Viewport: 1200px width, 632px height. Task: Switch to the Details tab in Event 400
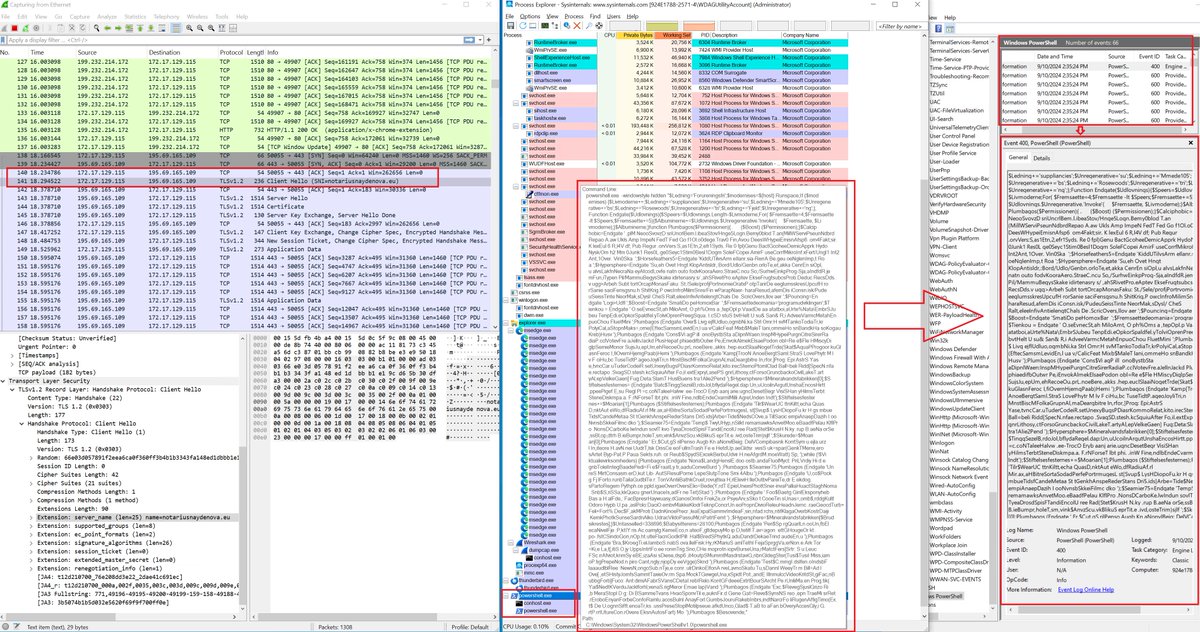click(x=1042, y=158)
